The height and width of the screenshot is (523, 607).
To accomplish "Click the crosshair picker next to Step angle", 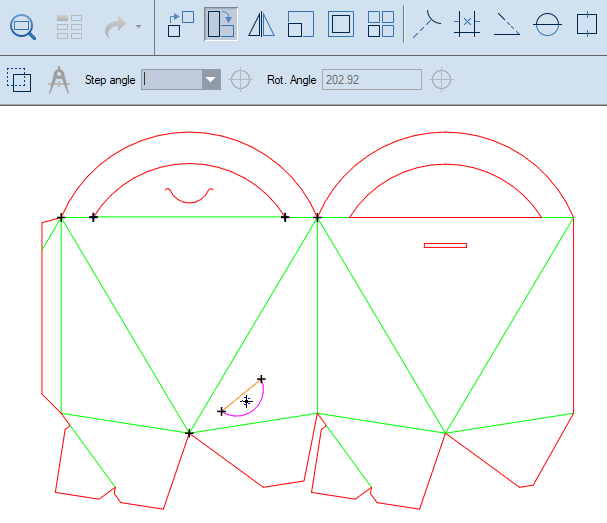I will [x=240, y=80].
